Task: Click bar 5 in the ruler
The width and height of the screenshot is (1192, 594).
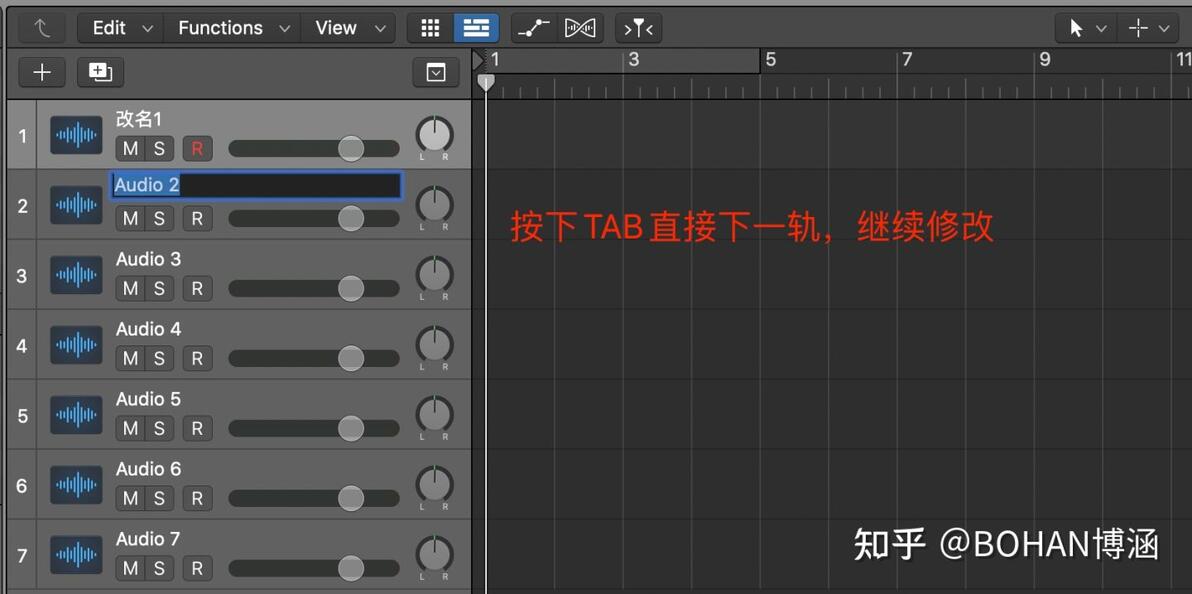Action: coord(770,60)
